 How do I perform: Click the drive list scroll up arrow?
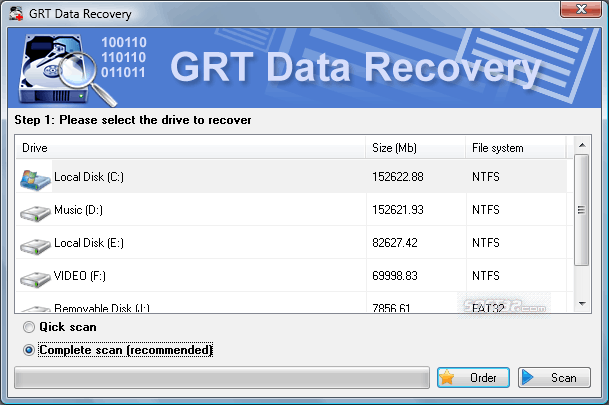(x=582, y=145)
